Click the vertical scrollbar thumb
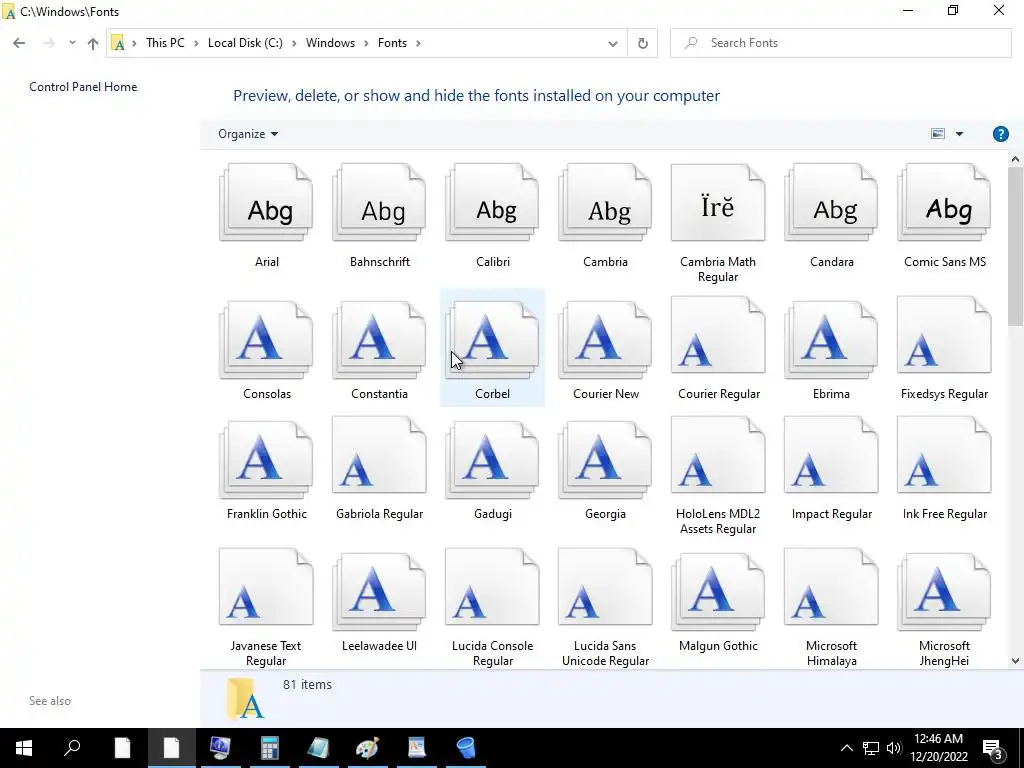The image size is (1024, 768). 1015,246
